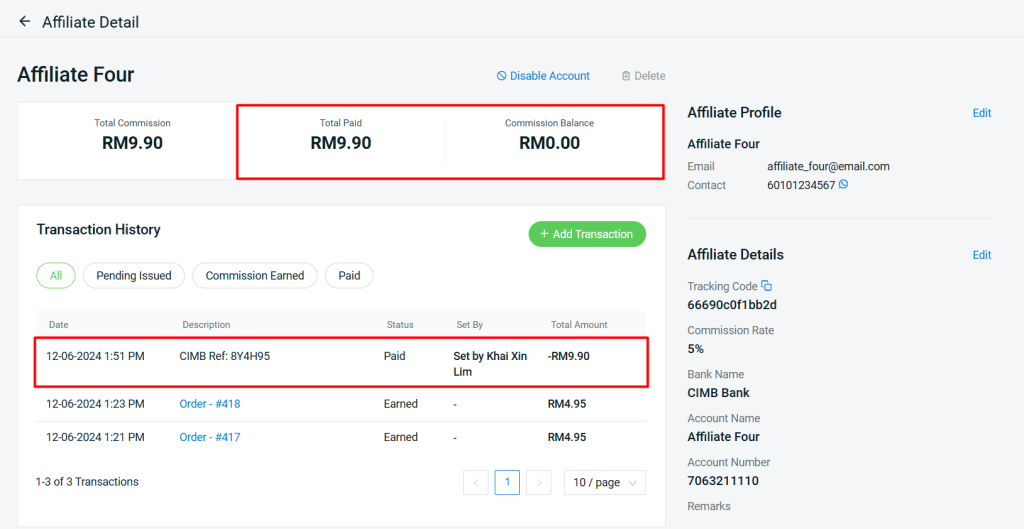Go to previous page arrow
Image resolution: width=1024 pixels, height=529 pixels.
tap(476, 482)
